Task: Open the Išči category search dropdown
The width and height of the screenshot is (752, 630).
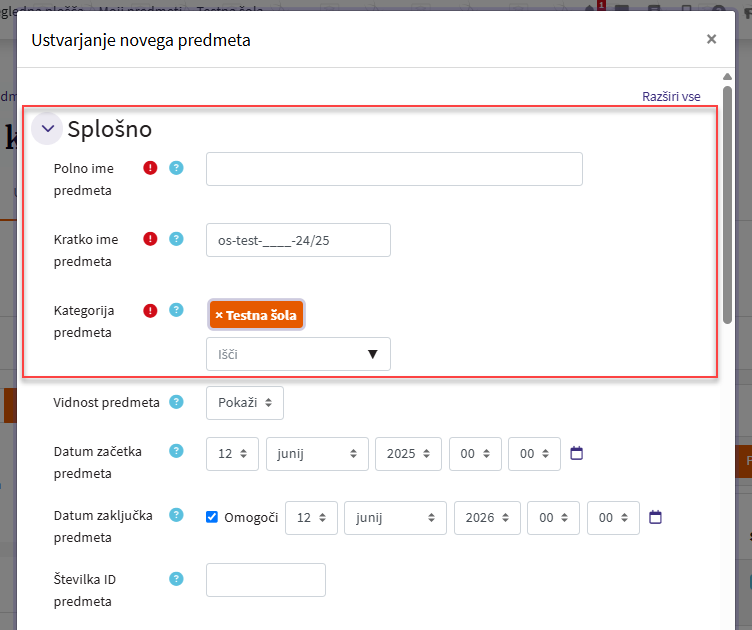Action: [298, 354]
